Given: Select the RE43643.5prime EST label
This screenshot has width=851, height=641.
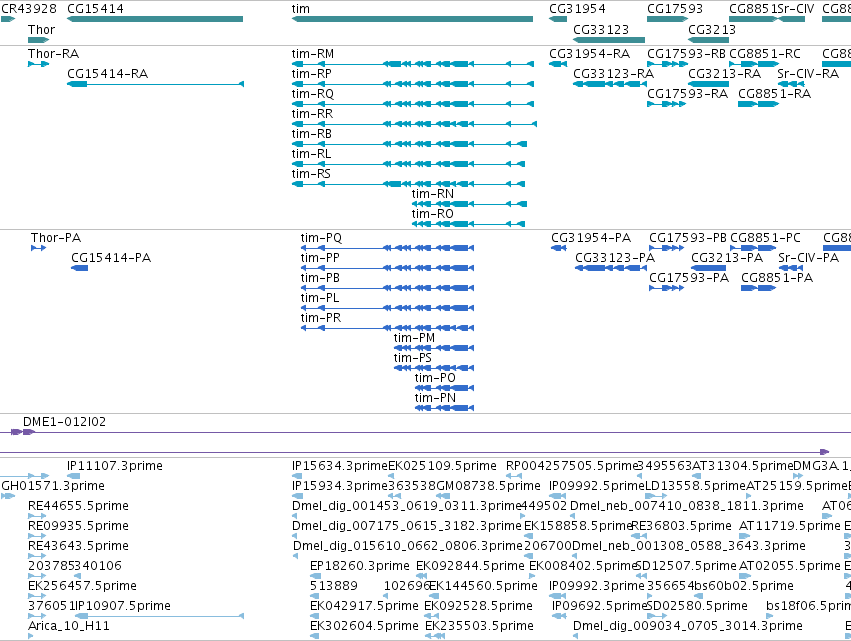Looking at the screenshot, I should click(x=78, y=546).
